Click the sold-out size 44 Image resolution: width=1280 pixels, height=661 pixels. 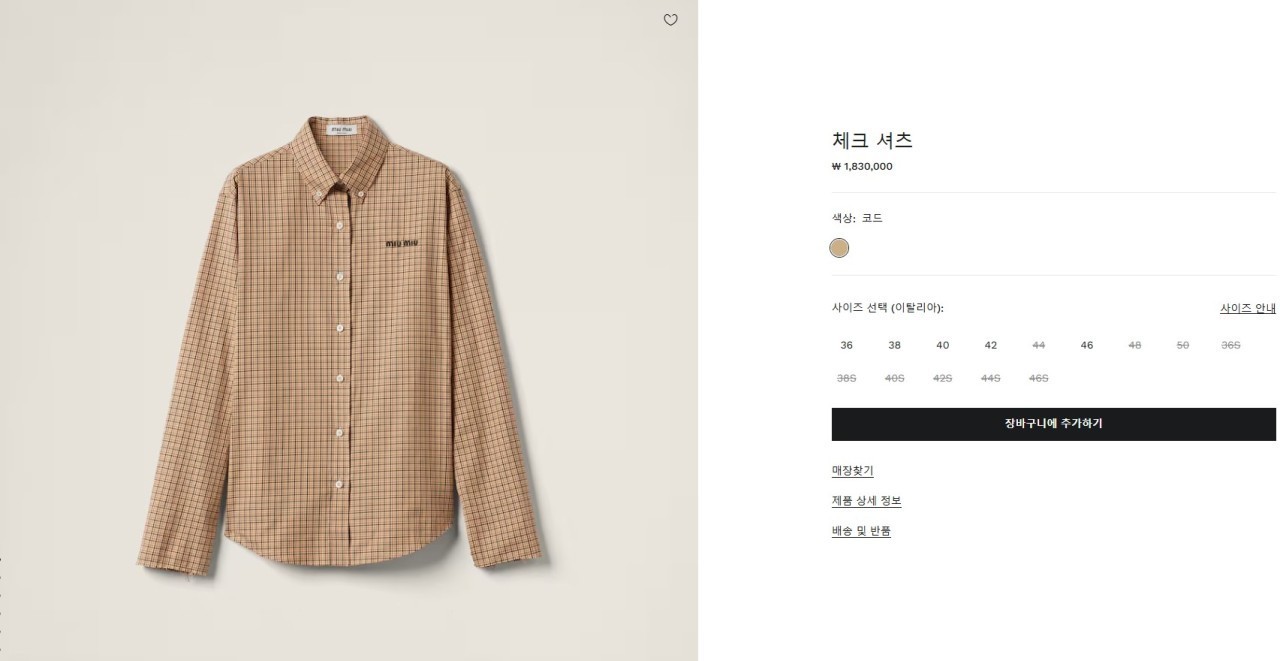pos(1039,345)
